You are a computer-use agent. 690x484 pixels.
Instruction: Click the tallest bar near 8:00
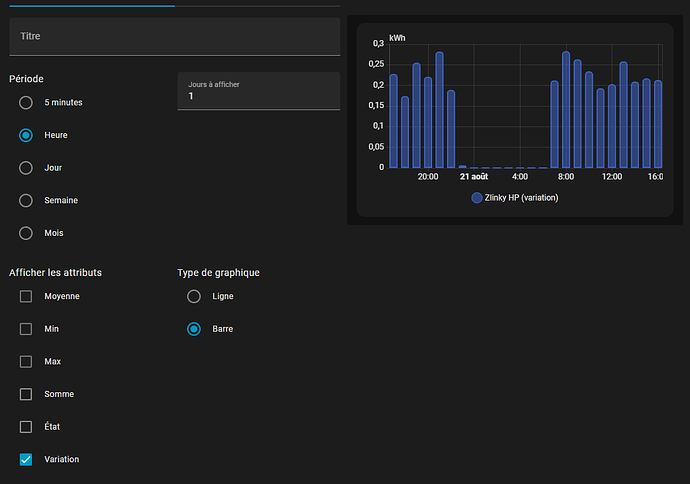(x=566, y=110)
